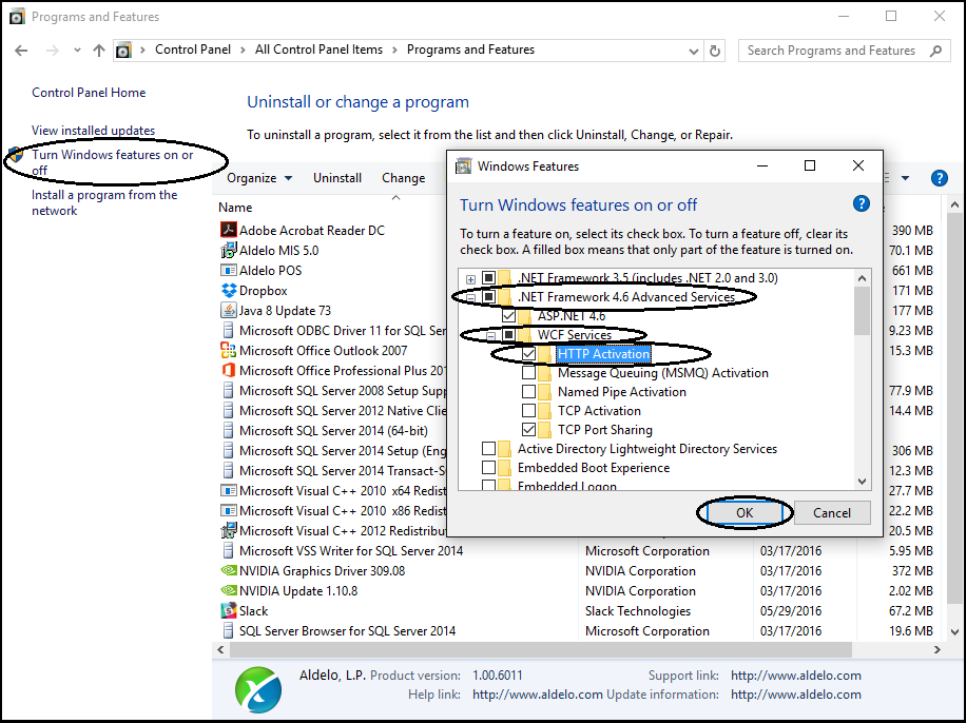Click Turn Windows features on or off
Viewport: 966px width, 723px height.
click(112, 162)
